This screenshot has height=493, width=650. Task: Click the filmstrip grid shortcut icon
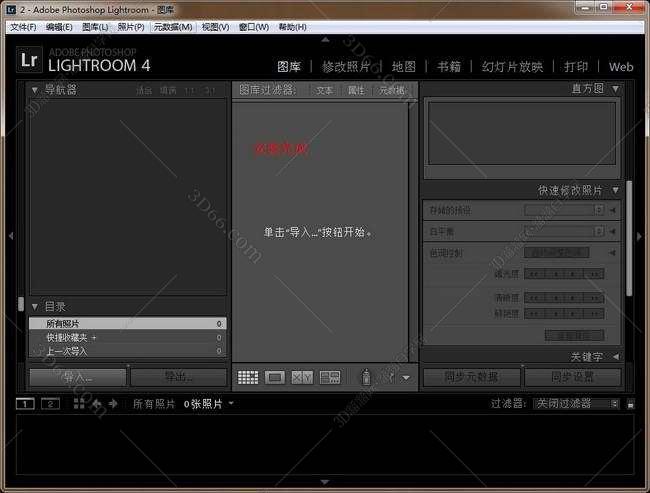tap(79, 403)
